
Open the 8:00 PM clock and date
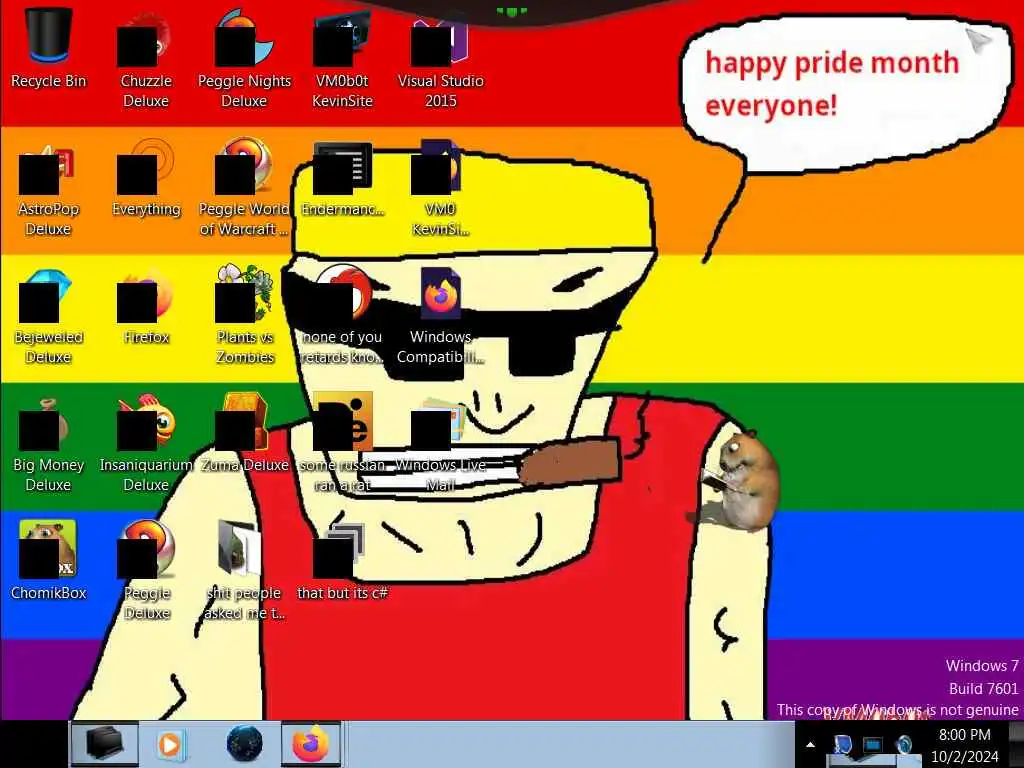click(x=965, y=745)
